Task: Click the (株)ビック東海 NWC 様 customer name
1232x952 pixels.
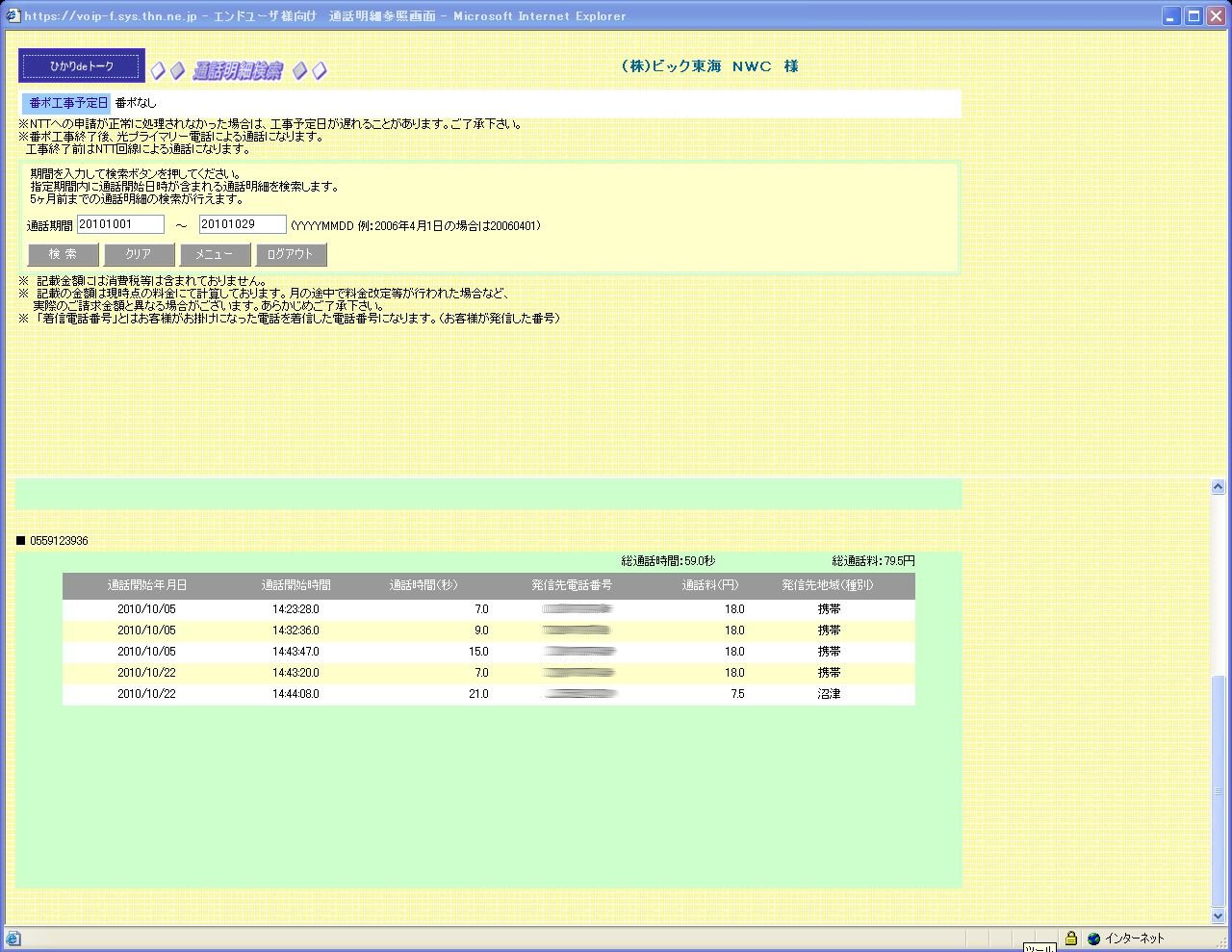Action: tap(710, 66)
